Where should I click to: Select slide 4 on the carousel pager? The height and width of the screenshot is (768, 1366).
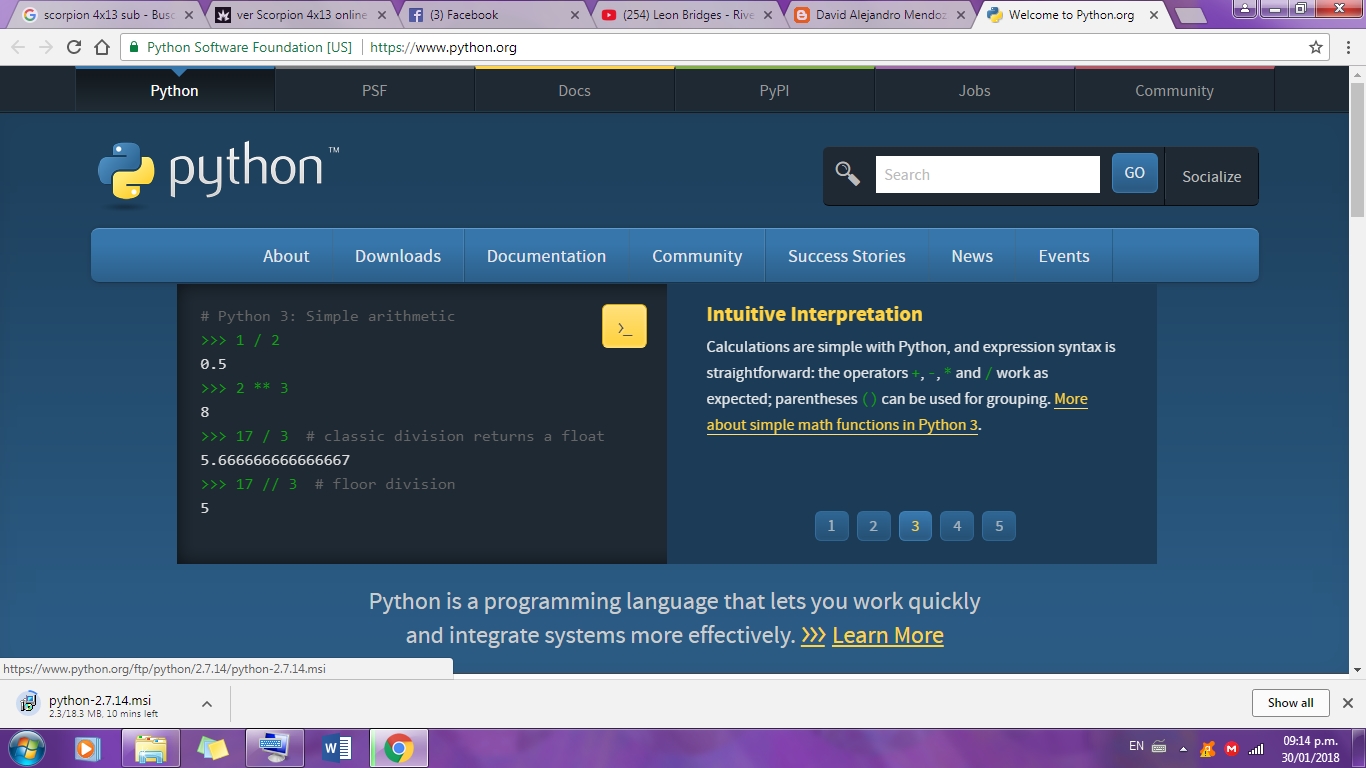(957, 525)
